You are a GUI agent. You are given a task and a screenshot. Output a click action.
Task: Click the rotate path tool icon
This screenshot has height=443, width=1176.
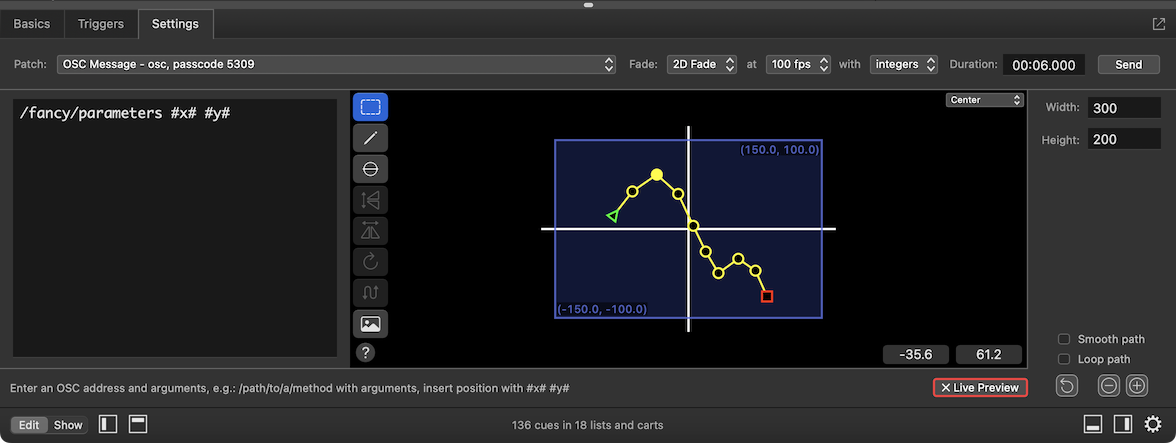tap(370, 262)
